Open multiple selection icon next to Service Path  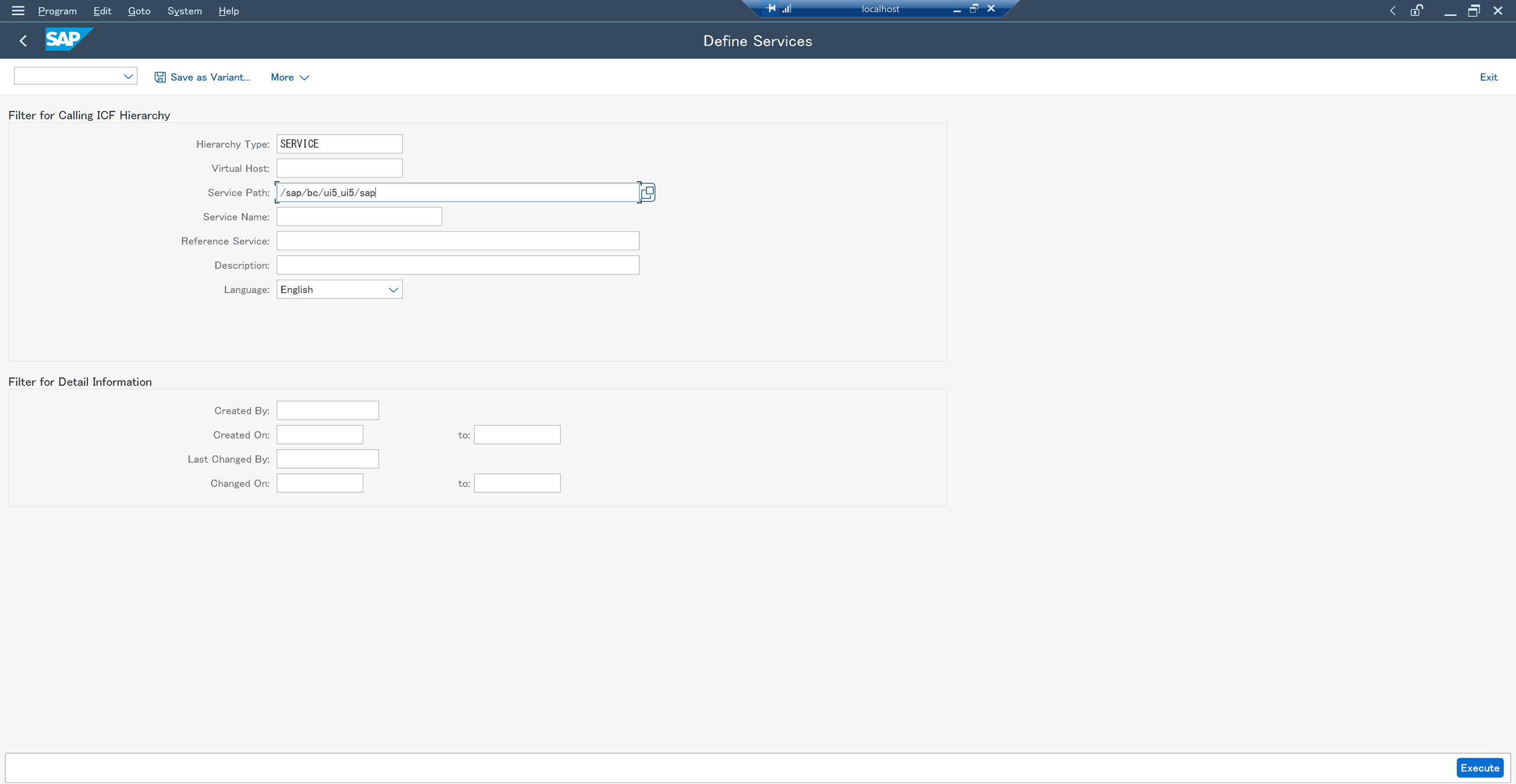click(x=647, y=193)
